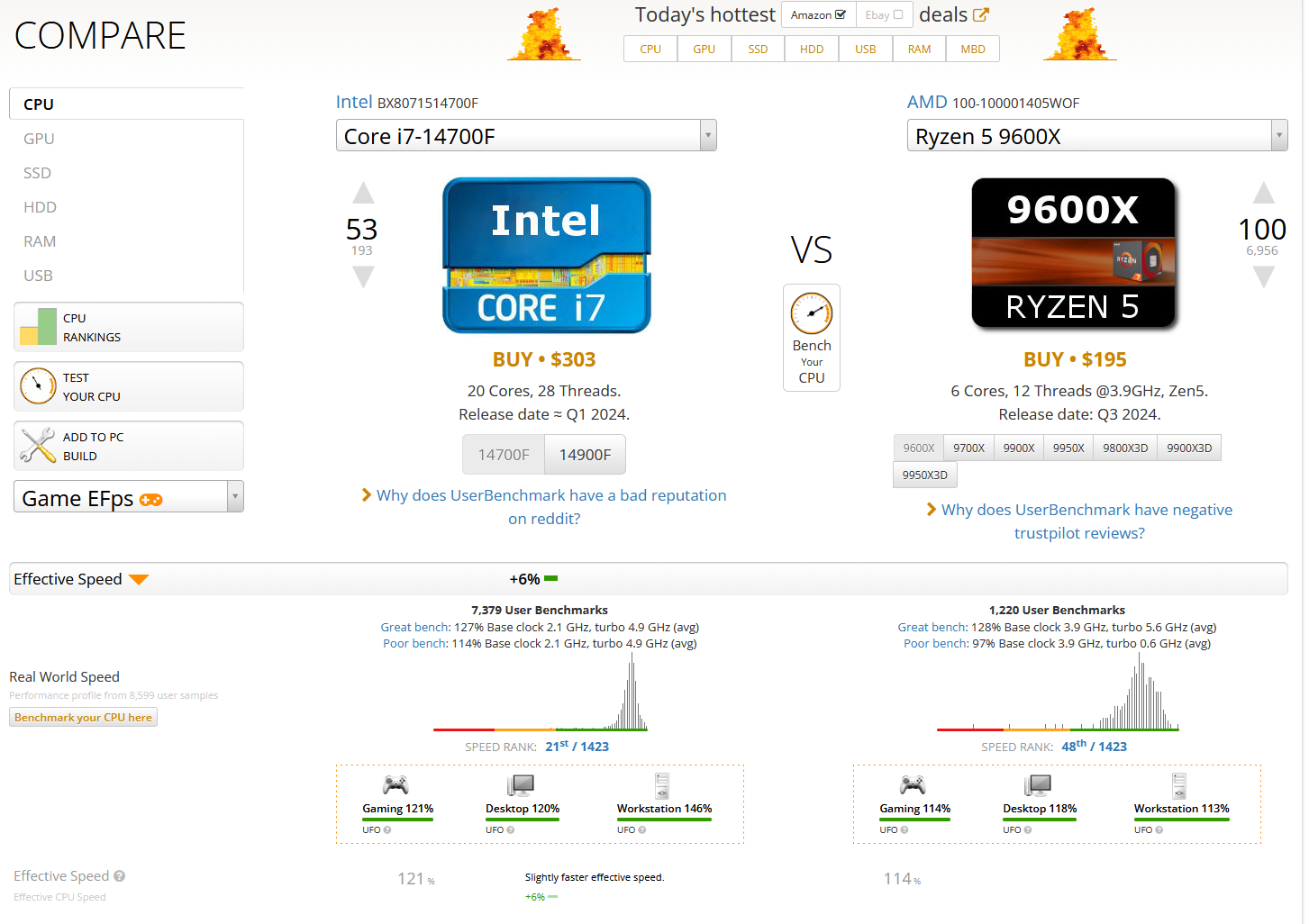1309x924 pixels.
Task: Click Add to PC Build tools icon
Action: pyautogui.click(x=38, y=446)
